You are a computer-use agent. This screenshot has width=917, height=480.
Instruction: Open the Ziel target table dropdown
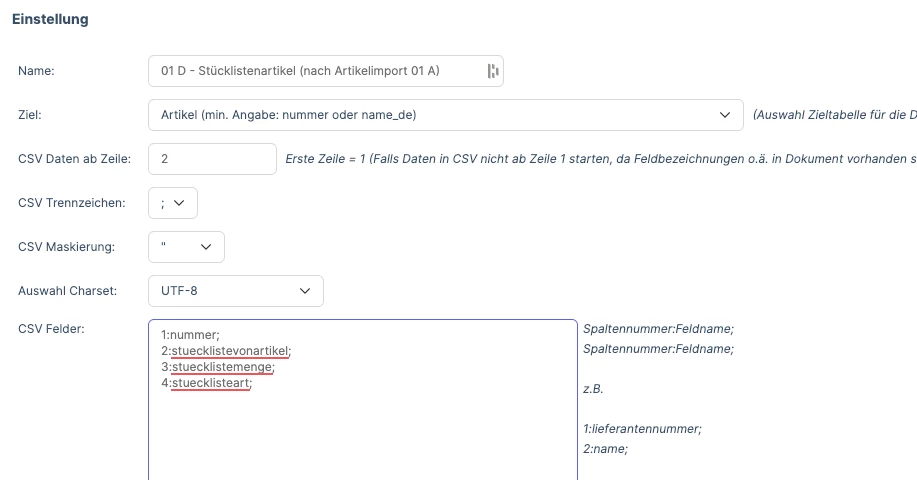(446, 115)
